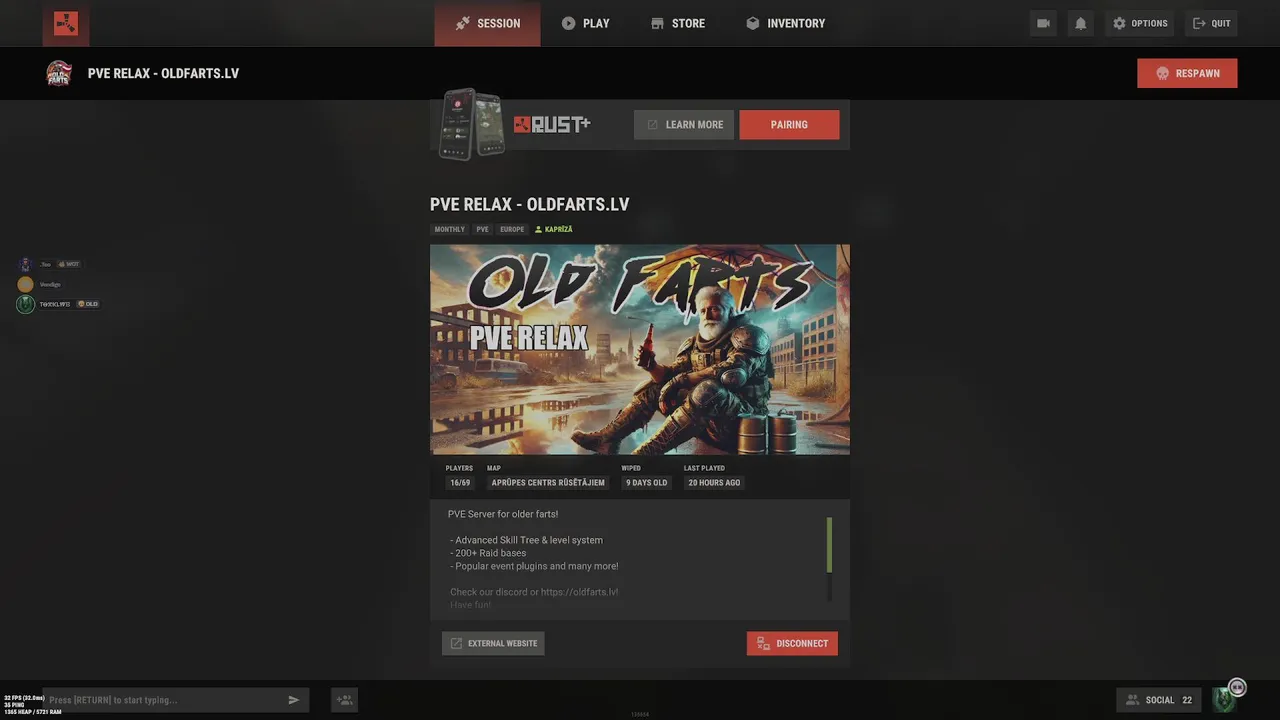Click the 'PVE RELAX - OLDFARTS.LV' panel heading
The width and height of the screenshot is (1280, 720).
530,204
